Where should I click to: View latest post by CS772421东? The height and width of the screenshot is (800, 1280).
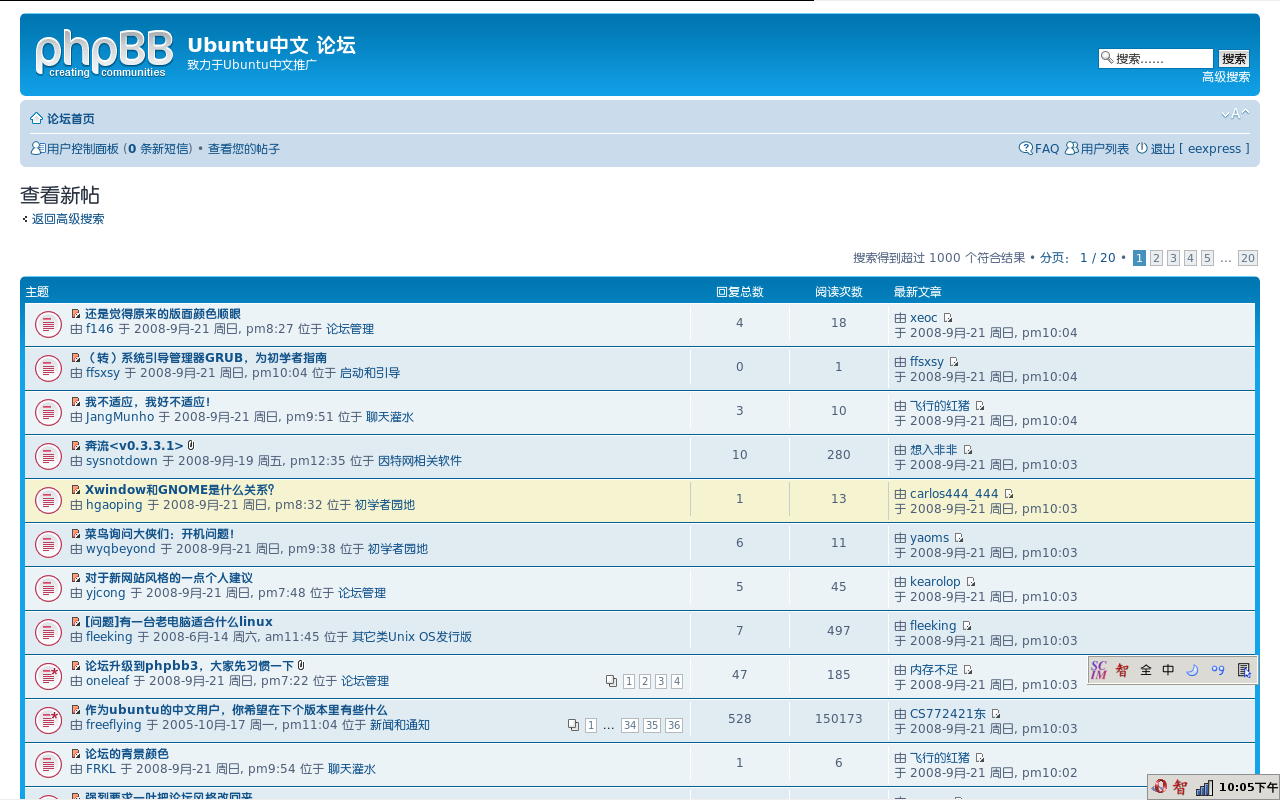click(996, 714)
